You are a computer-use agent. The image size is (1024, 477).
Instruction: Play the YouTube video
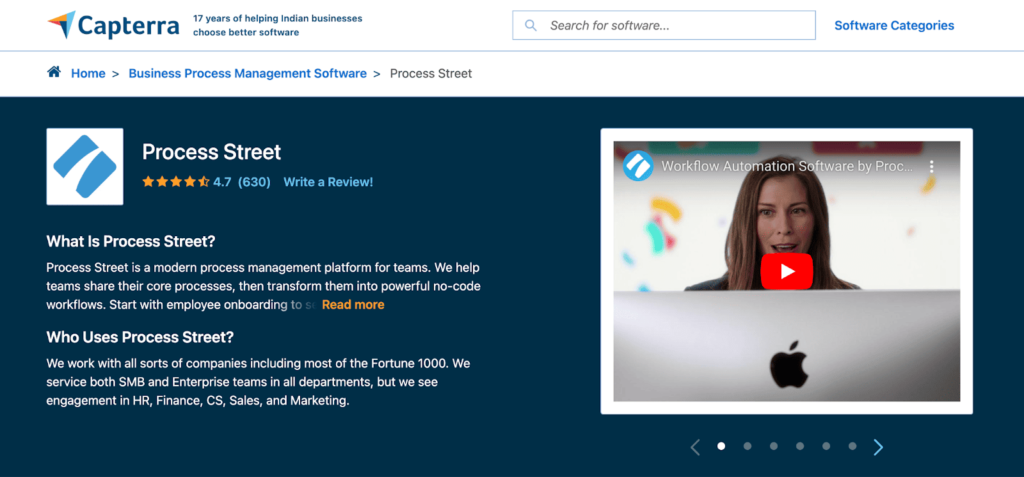tap(786, 271)
